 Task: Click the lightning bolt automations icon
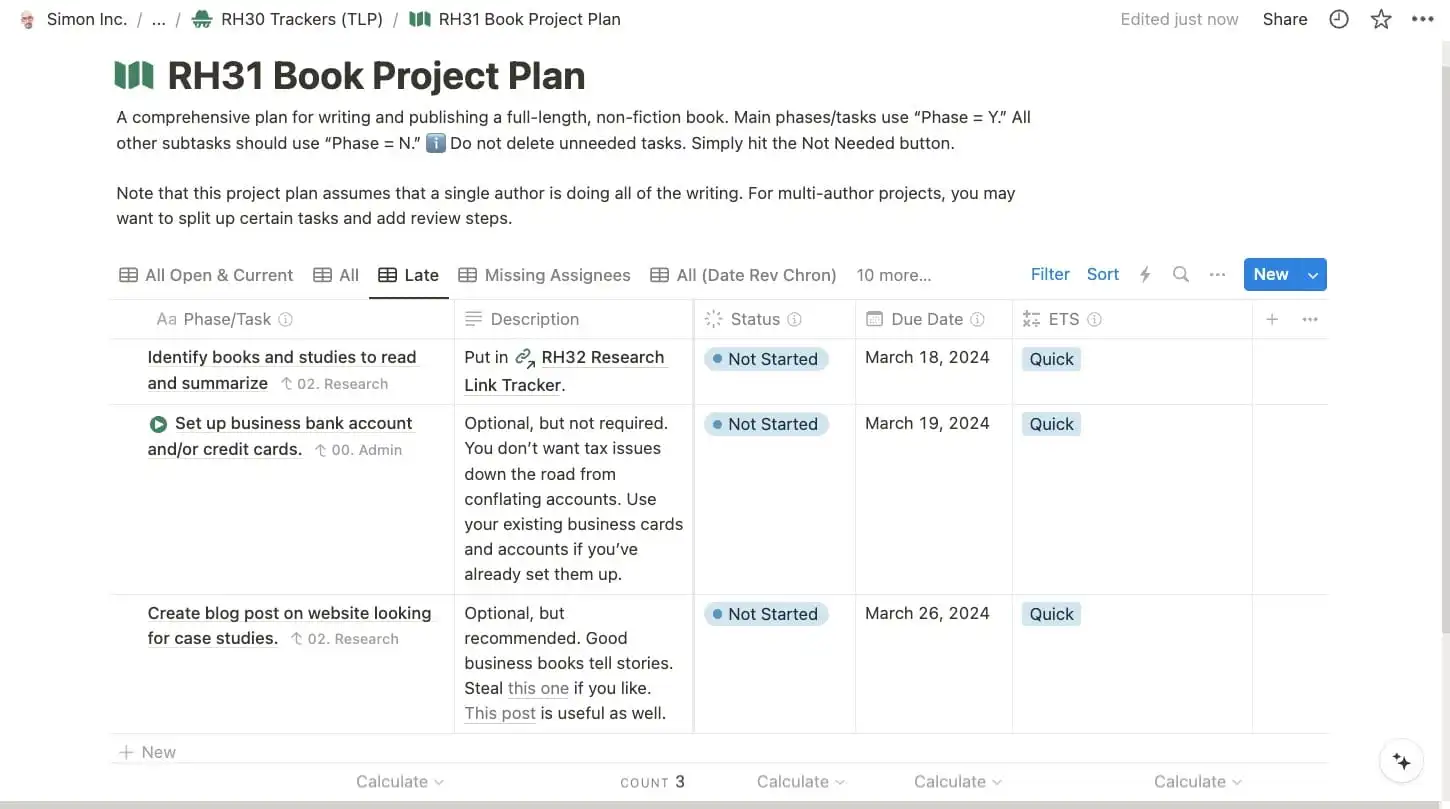1145,274
